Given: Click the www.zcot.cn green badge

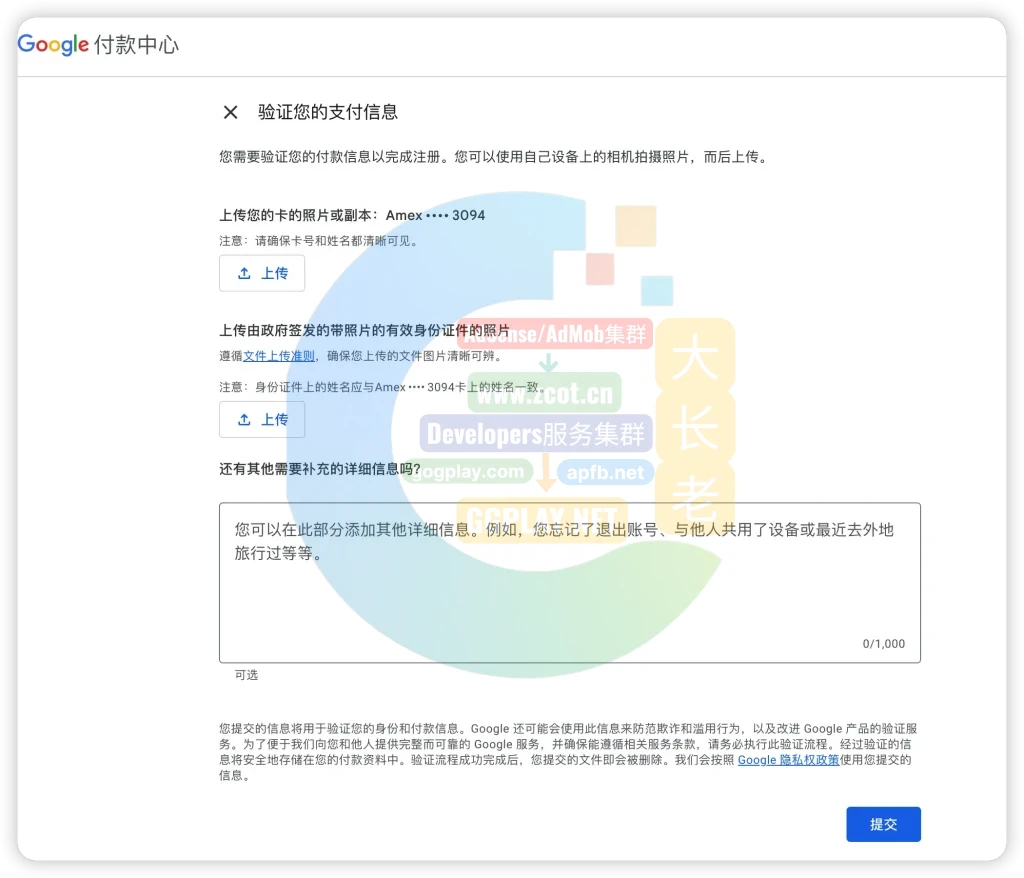Looking at the screenshot, I should click(x=544, y=393).
